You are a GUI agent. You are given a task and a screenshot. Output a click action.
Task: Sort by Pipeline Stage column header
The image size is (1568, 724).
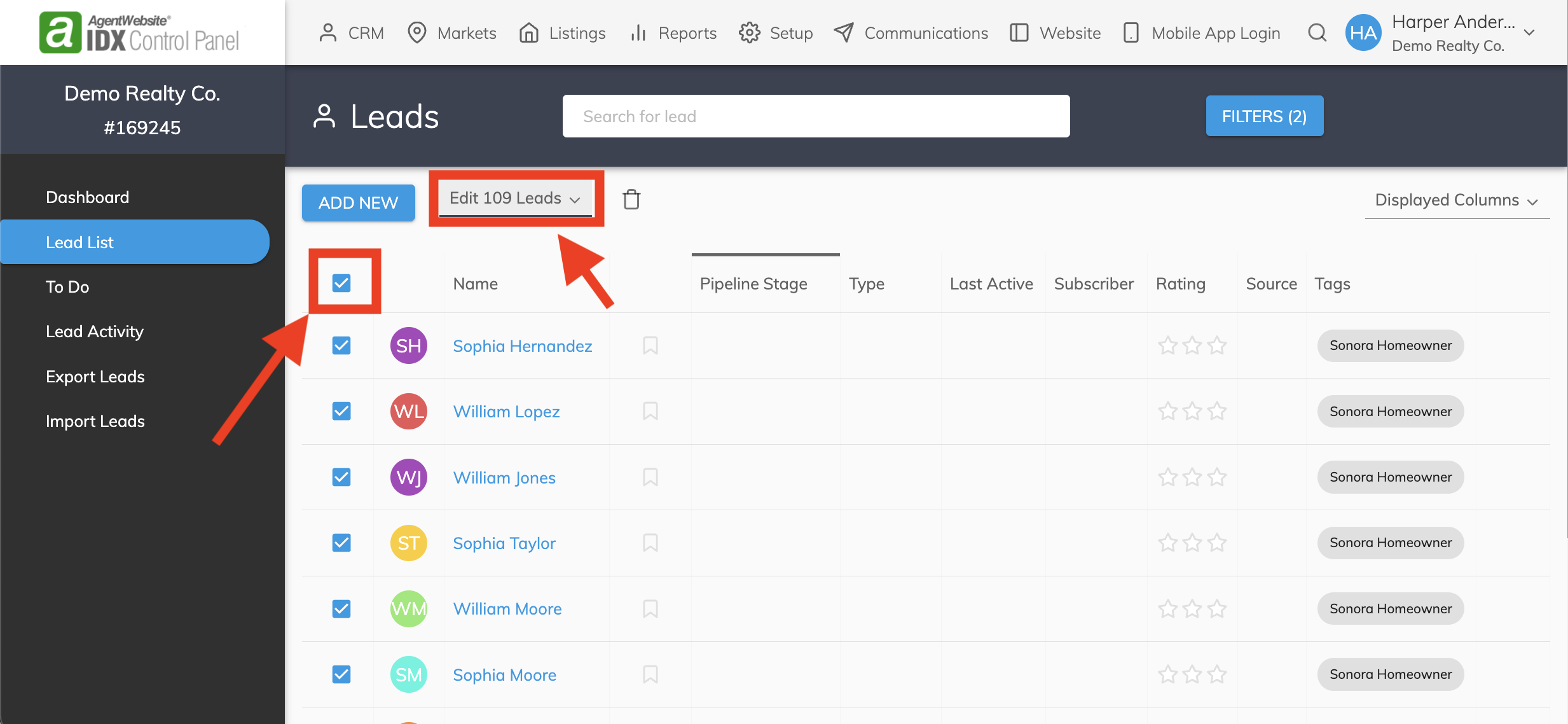click(753, 284)
